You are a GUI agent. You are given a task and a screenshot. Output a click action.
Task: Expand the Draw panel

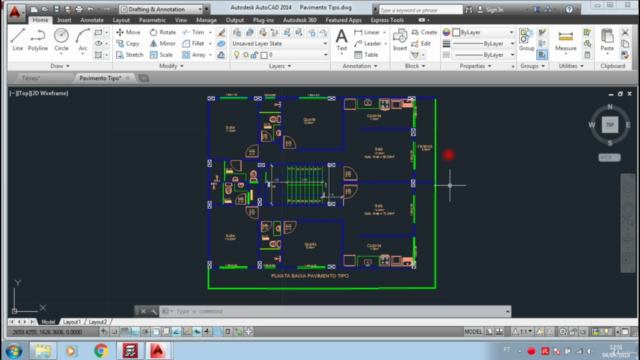[x=60, y=66]
